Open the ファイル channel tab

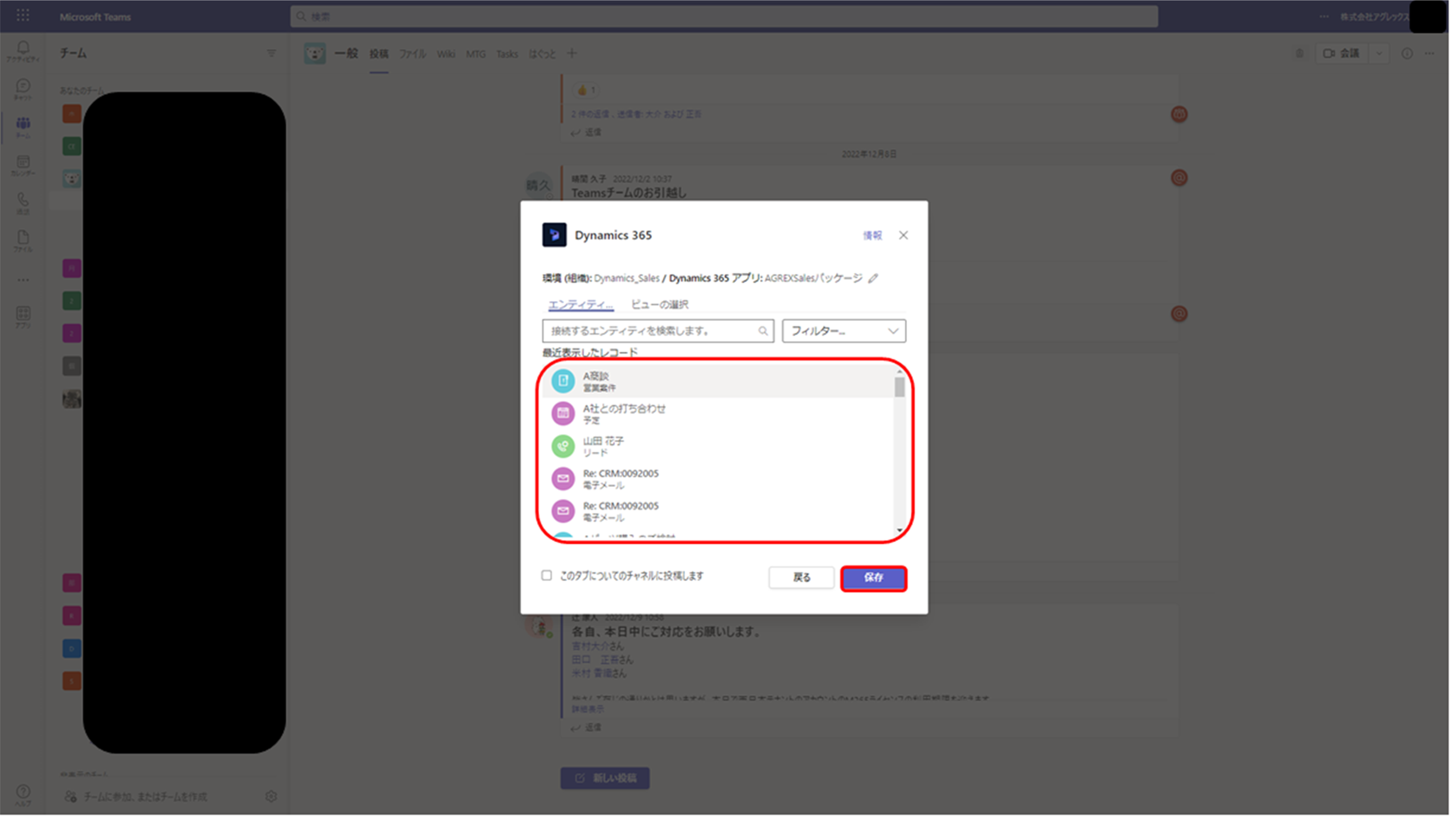tap(413, 54)
